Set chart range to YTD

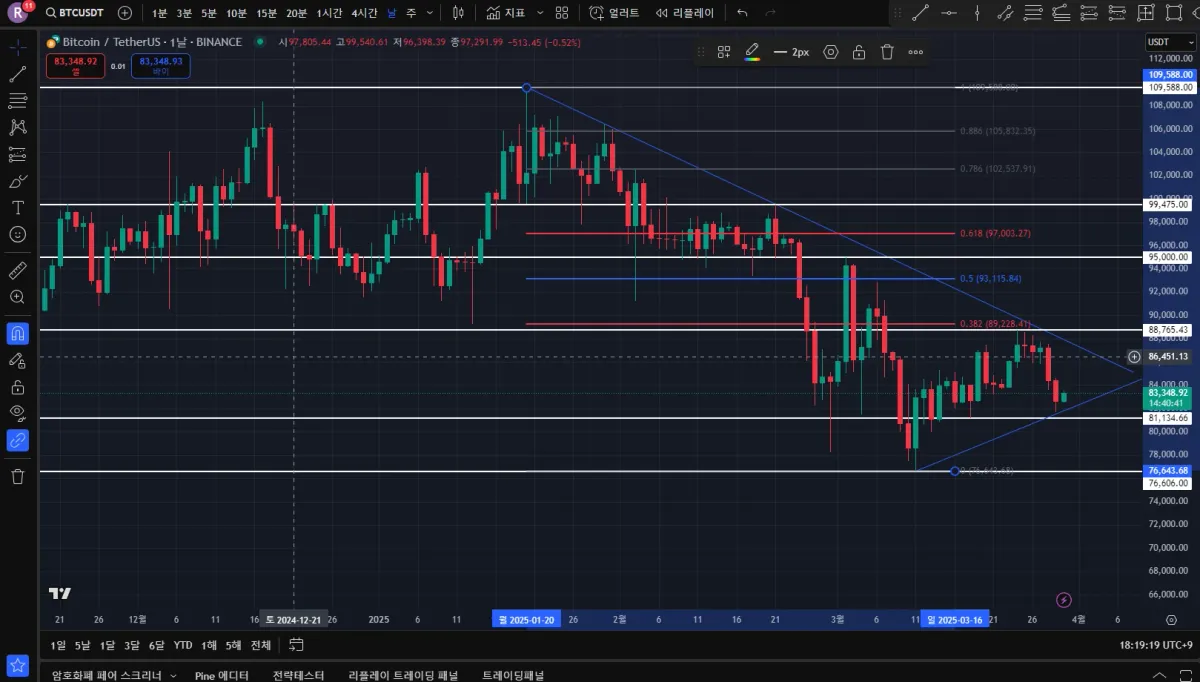point(183,645)
